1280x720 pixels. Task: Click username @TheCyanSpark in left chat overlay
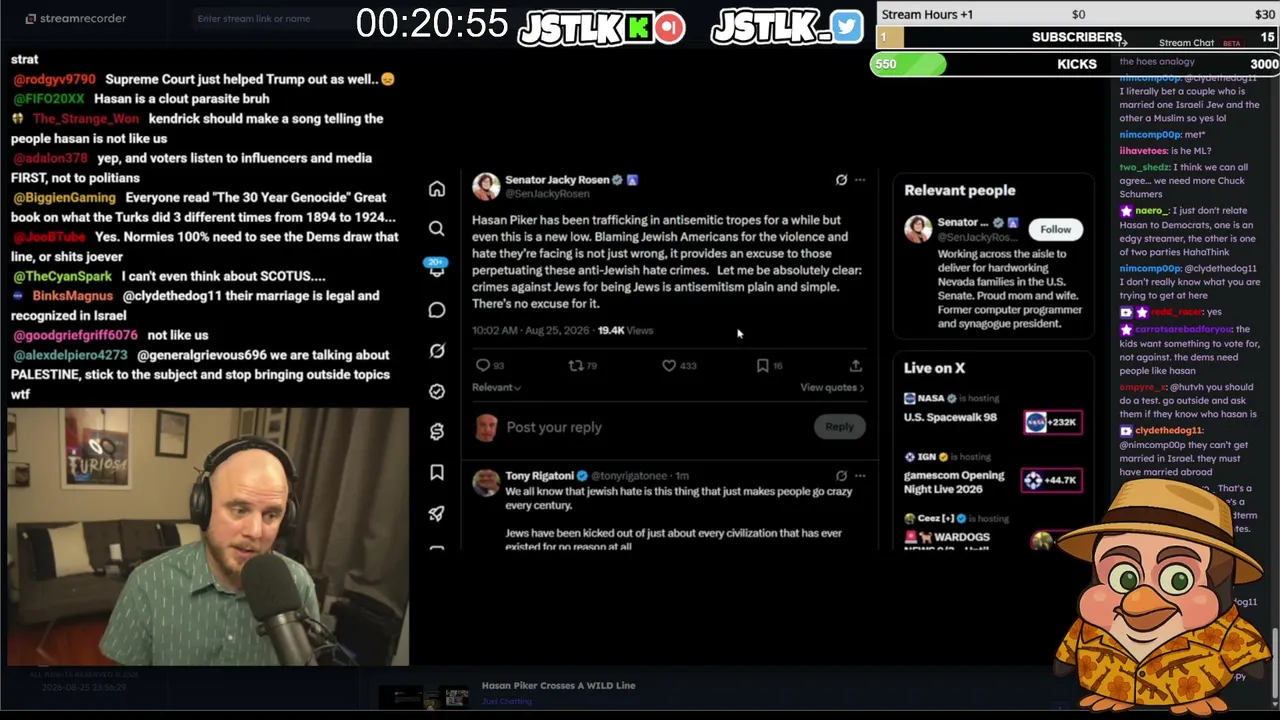click(x=62, y=276)
